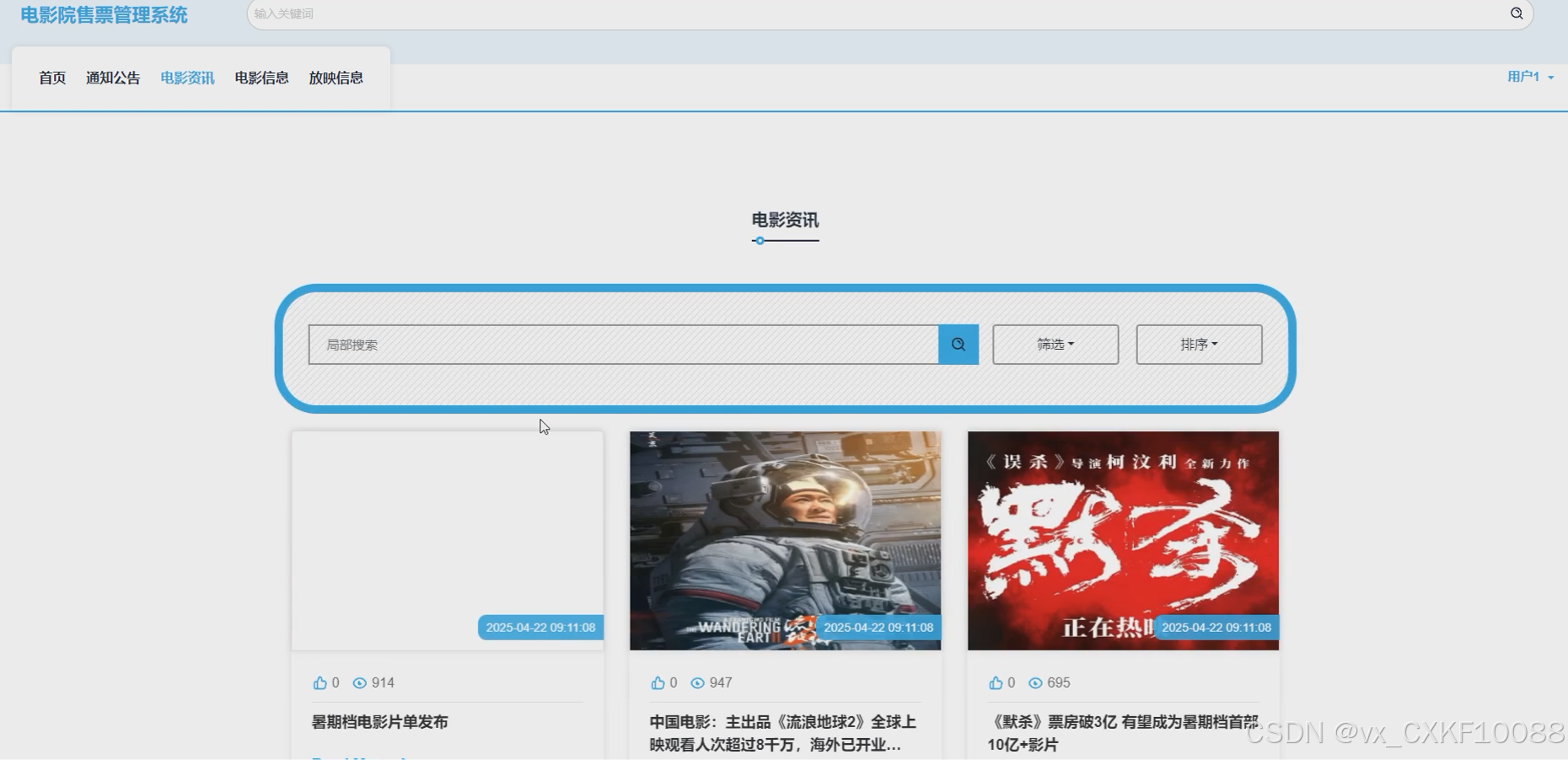The image size is (1568, 760).
Task: Click the blank image of 暑期档 card
Action: point(447,540)
